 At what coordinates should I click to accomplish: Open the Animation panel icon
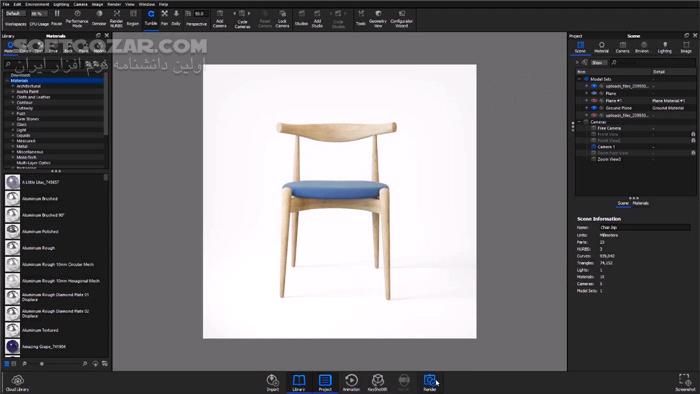click(x=351, y=383)
